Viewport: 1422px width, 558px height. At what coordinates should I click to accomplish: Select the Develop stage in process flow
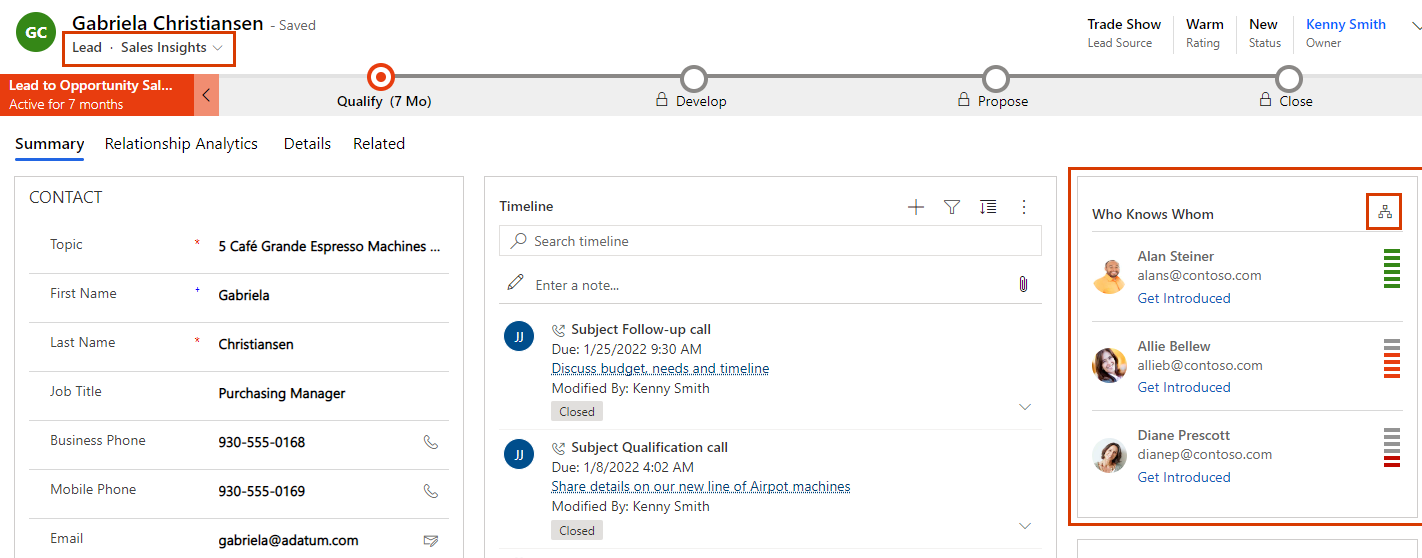[692, 80]
